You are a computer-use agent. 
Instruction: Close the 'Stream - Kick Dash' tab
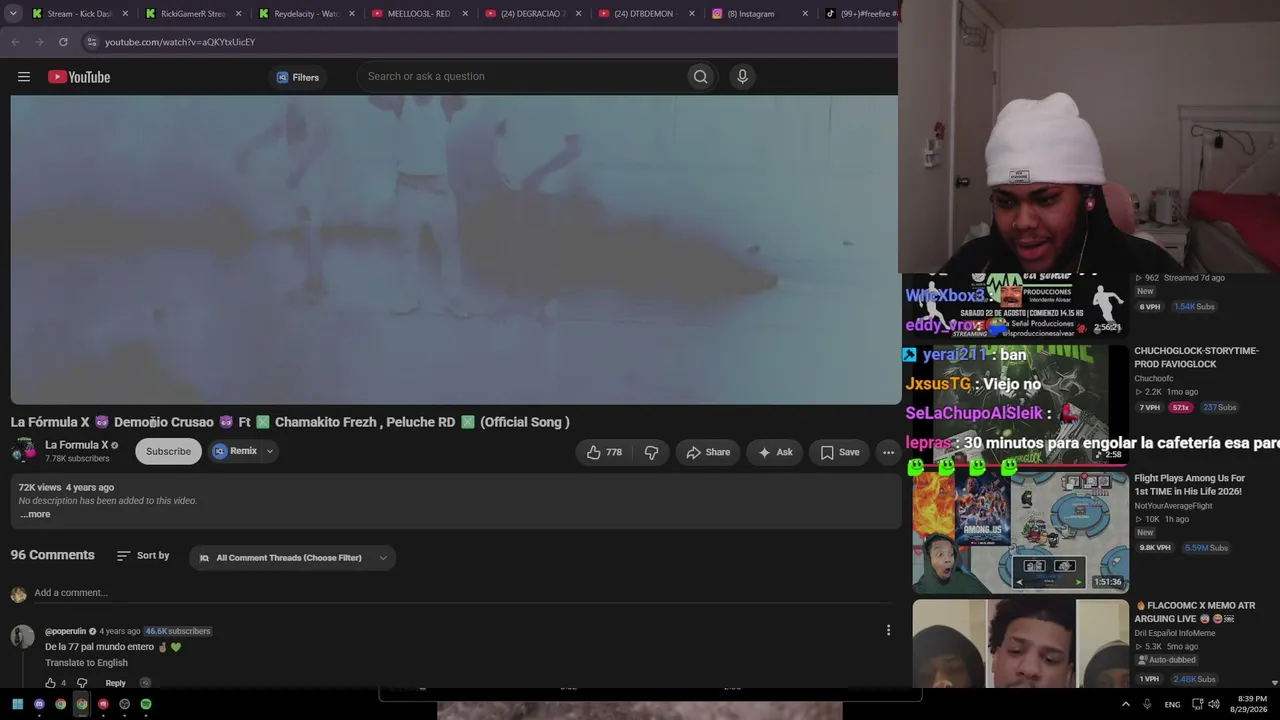125,14
